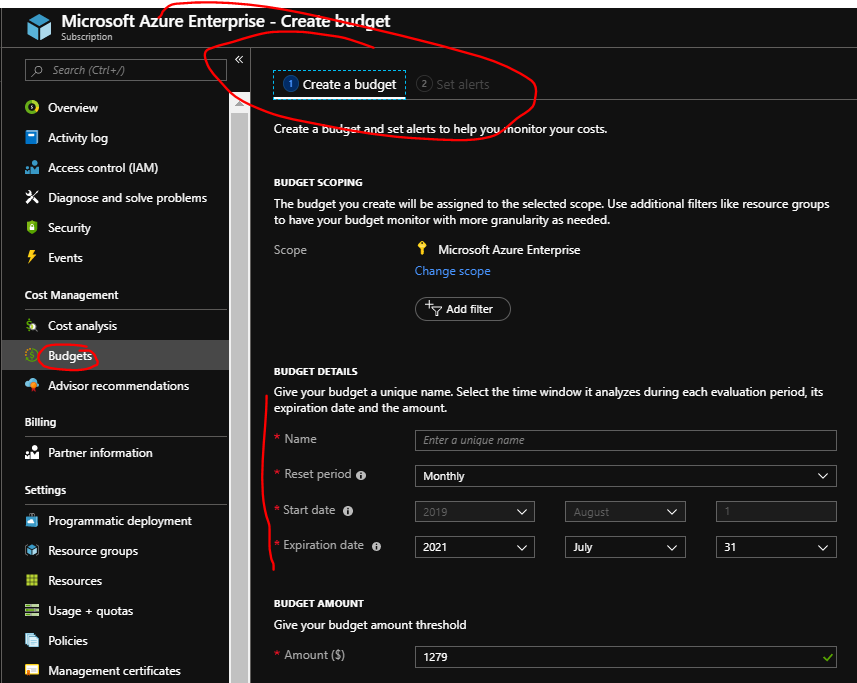Click the Security shield icon
This screenshot has width=857, height=683.
[32, 227]
